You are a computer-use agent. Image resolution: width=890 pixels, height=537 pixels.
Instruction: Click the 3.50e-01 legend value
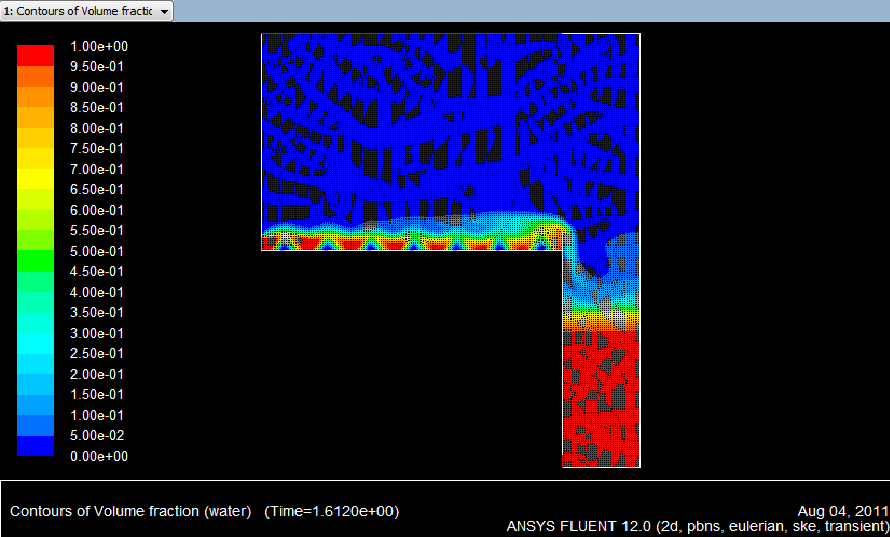click(x=97, y=312)
